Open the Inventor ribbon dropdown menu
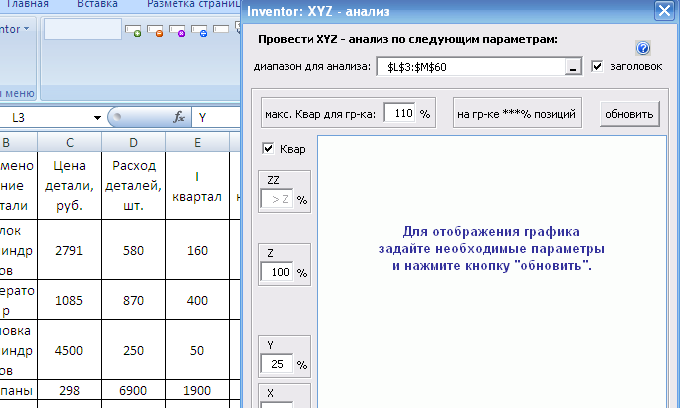This screenshot has height=408, width=680. click(15, 29)
